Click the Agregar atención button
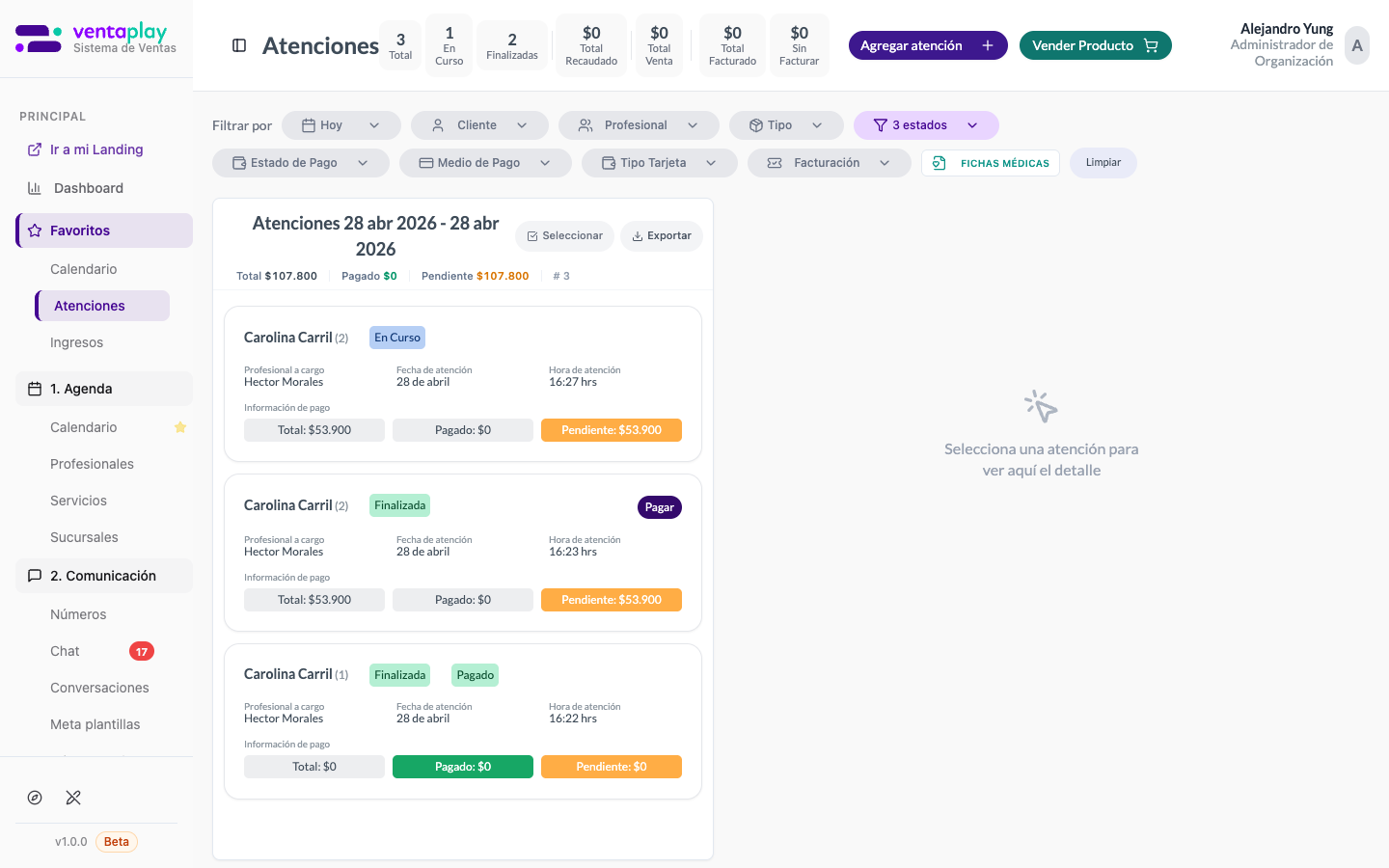Image resolution: width=1389 pixels, height=868 pixels. click(927, 45)
